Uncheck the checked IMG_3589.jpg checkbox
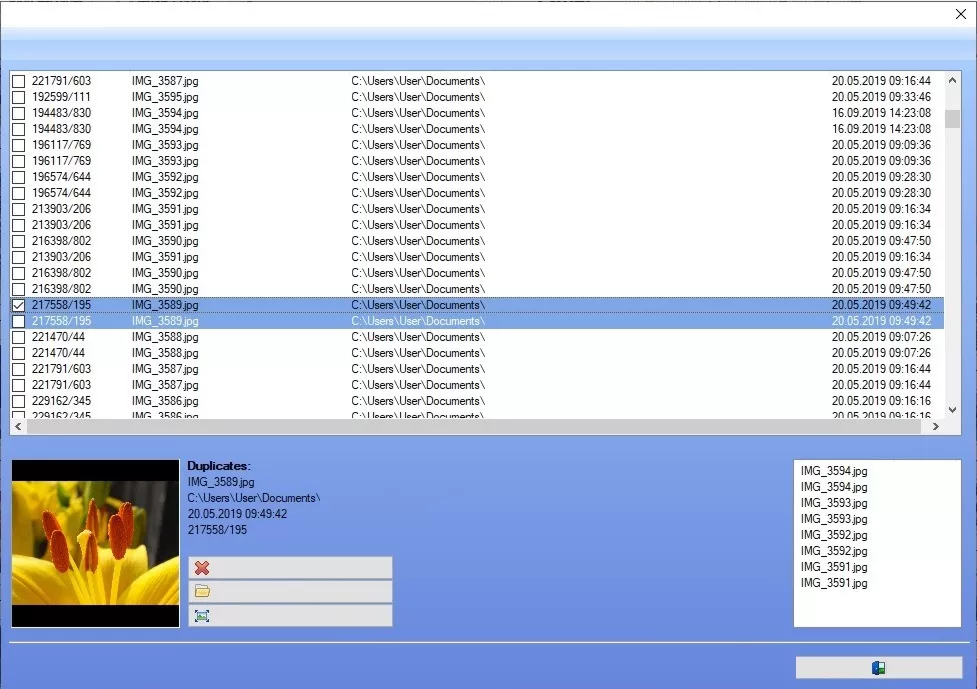This screenshot has height=689, width=977. tap(18, 305)
